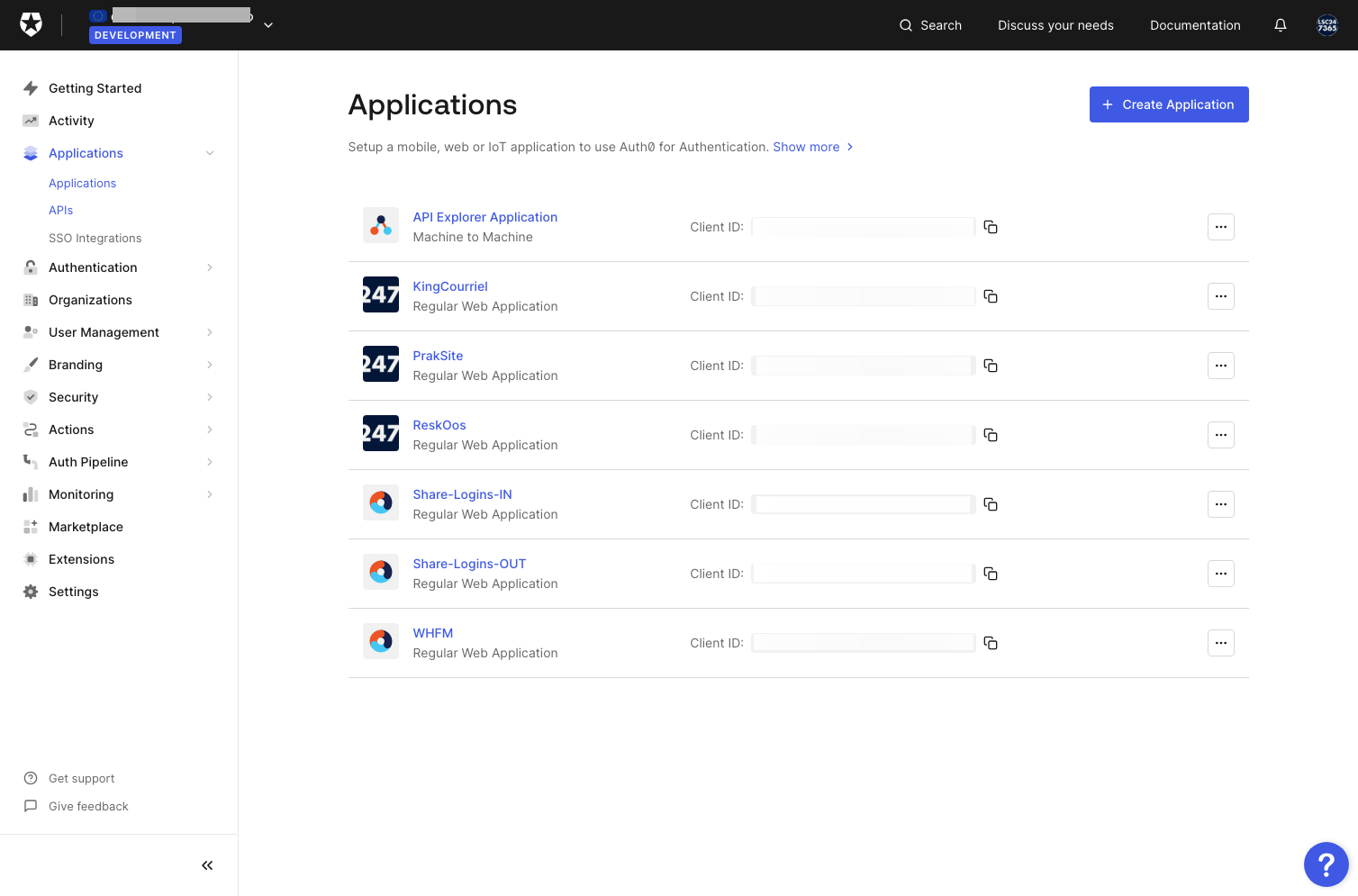Image resolution: width=1358 pixels, height=896 pixels.
Task: Collapse the Applications sidebar section
Action: coord(210,153)
